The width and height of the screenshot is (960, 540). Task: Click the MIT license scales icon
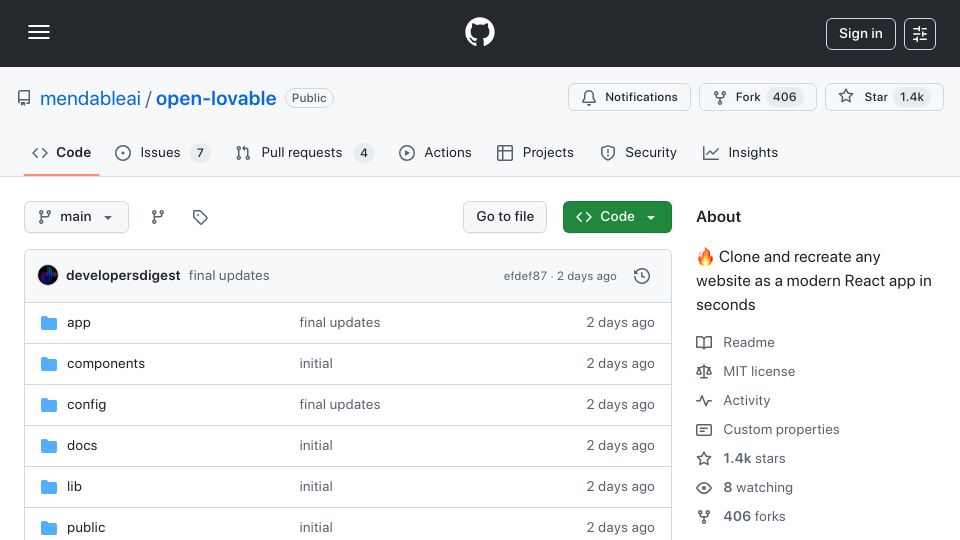click(x=704, y=372)
